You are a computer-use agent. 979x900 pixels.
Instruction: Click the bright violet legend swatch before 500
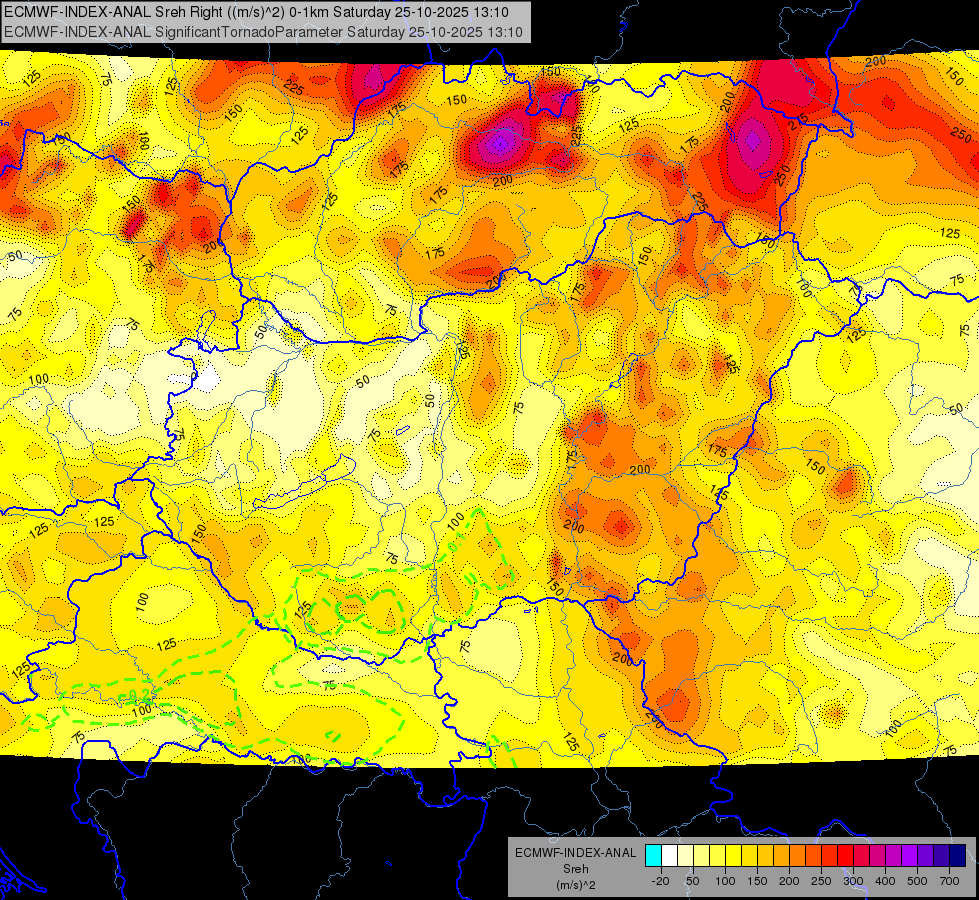coord(910,855)
